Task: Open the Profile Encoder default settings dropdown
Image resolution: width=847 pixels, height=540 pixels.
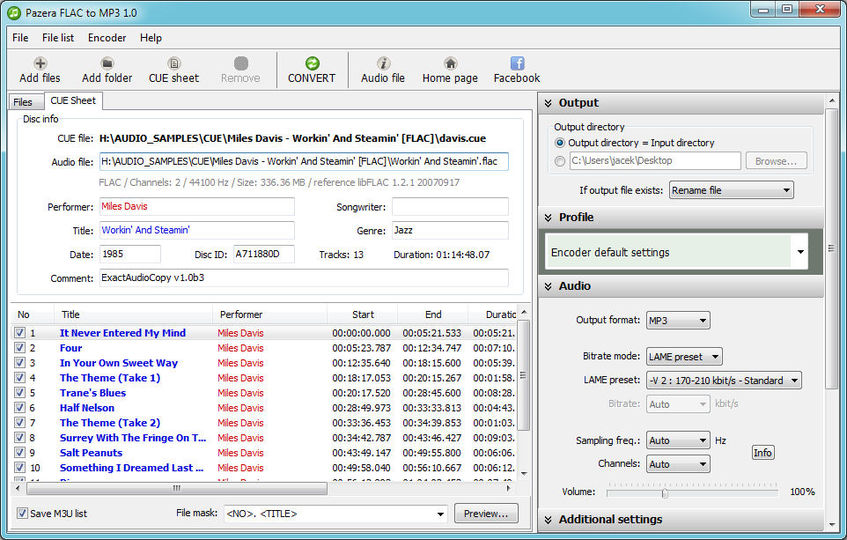Action: [677, 252]
